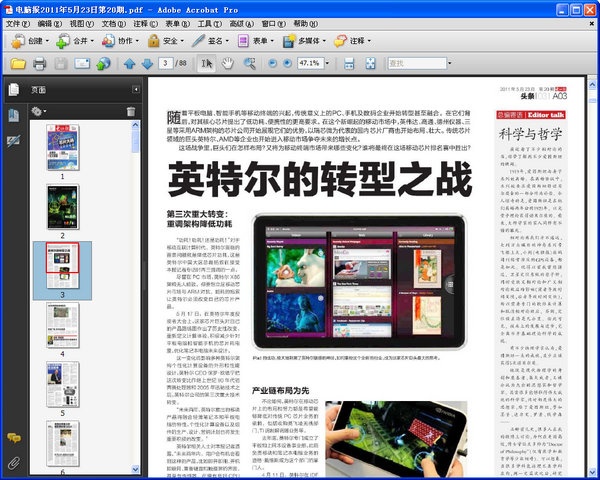Click the Open file folder icon
600x480 pixels.
pos(17,64)
